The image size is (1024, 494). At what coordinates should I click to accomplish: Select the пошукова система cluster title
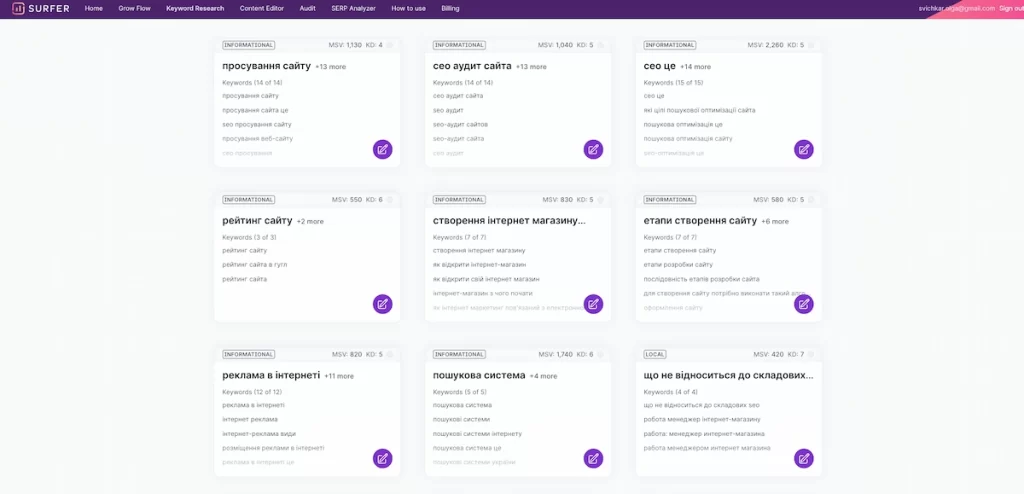[479, 375]
